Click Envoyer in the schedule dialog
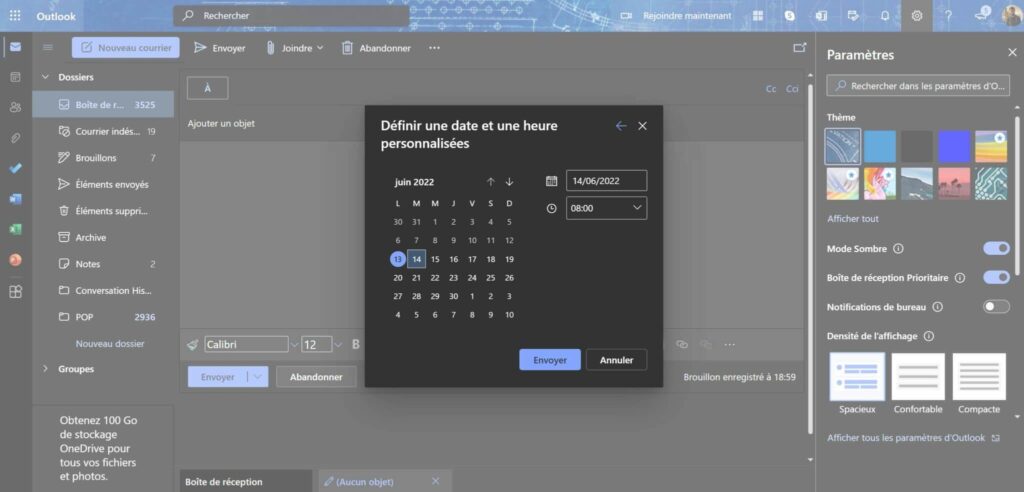 coord(550,360)
